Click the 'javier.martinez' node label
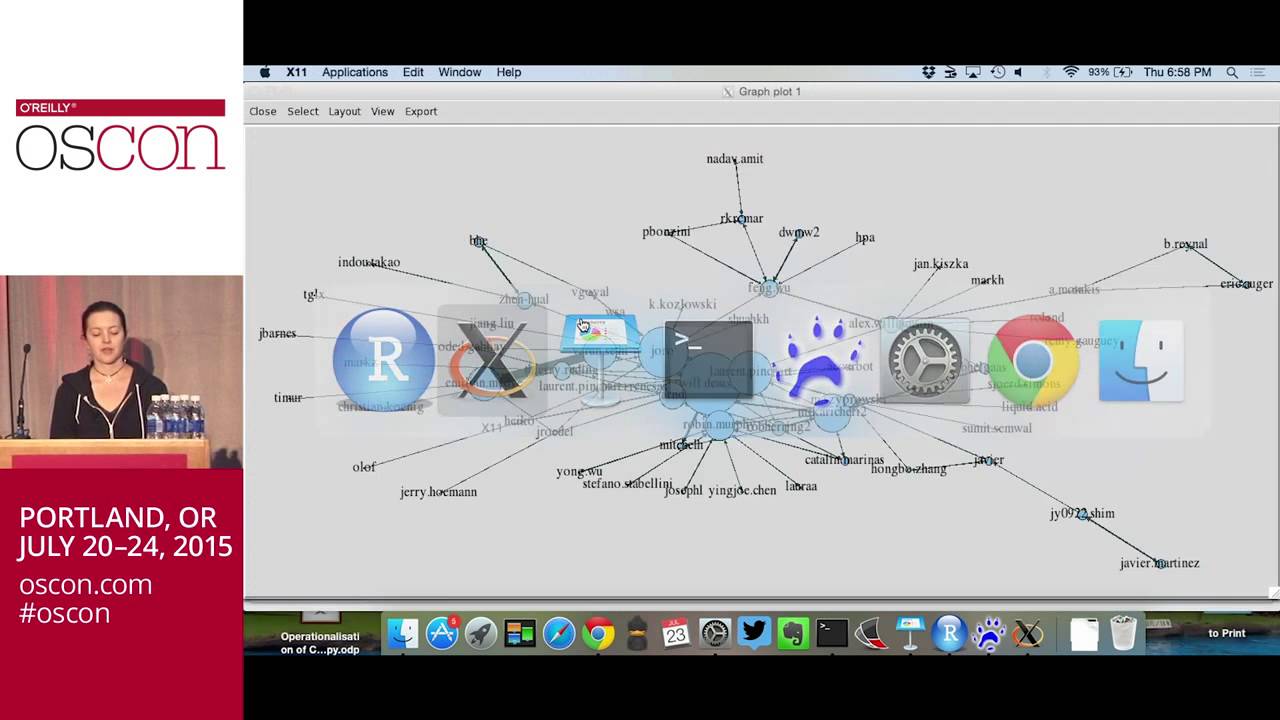Viewport: 1280px width, 720px height. point(1160,563)
